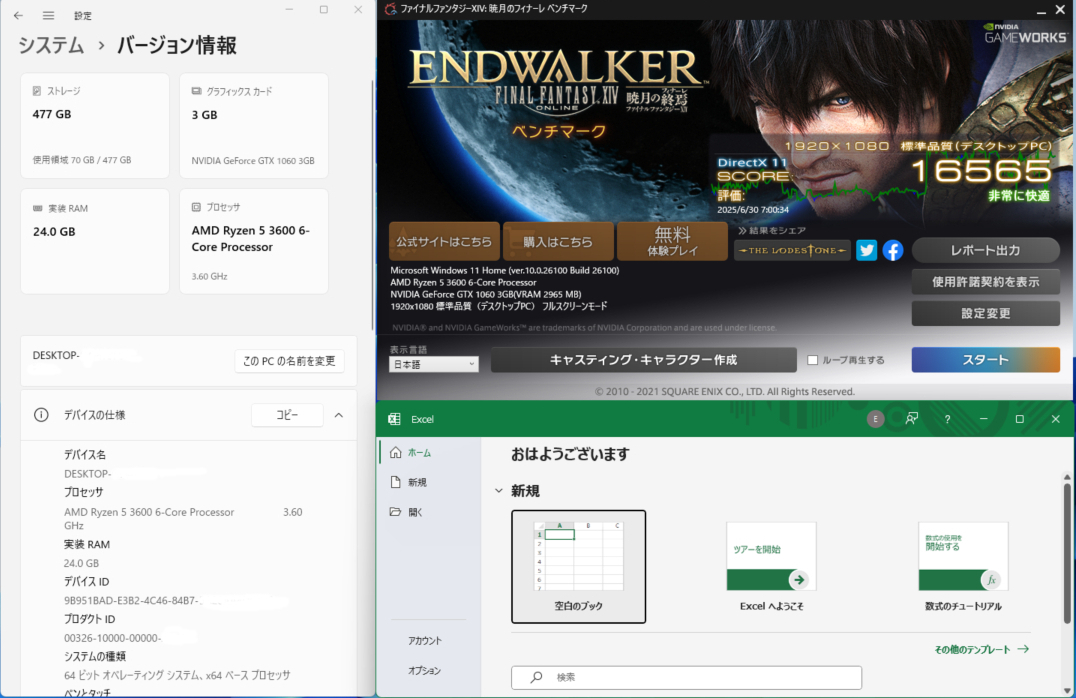Image resolution: width=1076 pixels, height=698 pixels.
Task: Click 使用領域 70 GB / 477 GB text
Action: pyautogui.click(x=82, y=160)
